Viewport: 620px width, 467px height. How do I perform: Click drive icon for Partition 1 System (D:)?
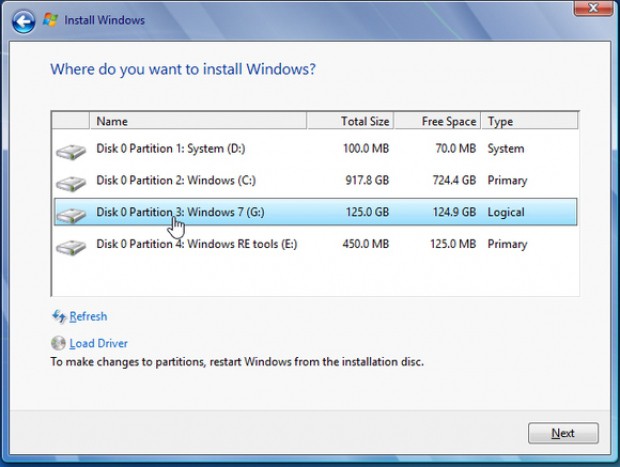point(71,152)
